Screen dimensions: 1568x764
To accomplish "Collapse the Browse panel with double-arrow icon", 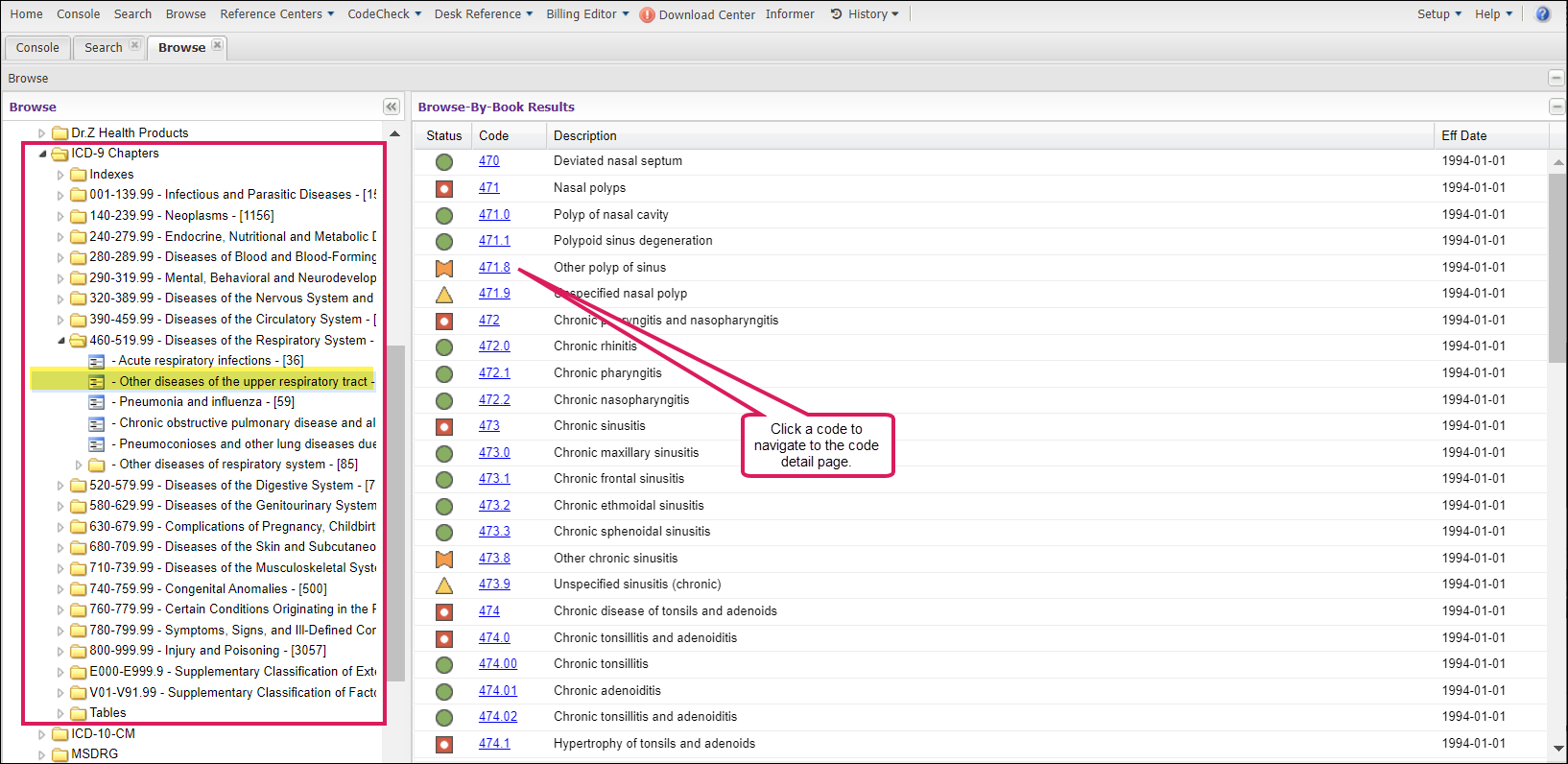I will [x=392, y=107].
